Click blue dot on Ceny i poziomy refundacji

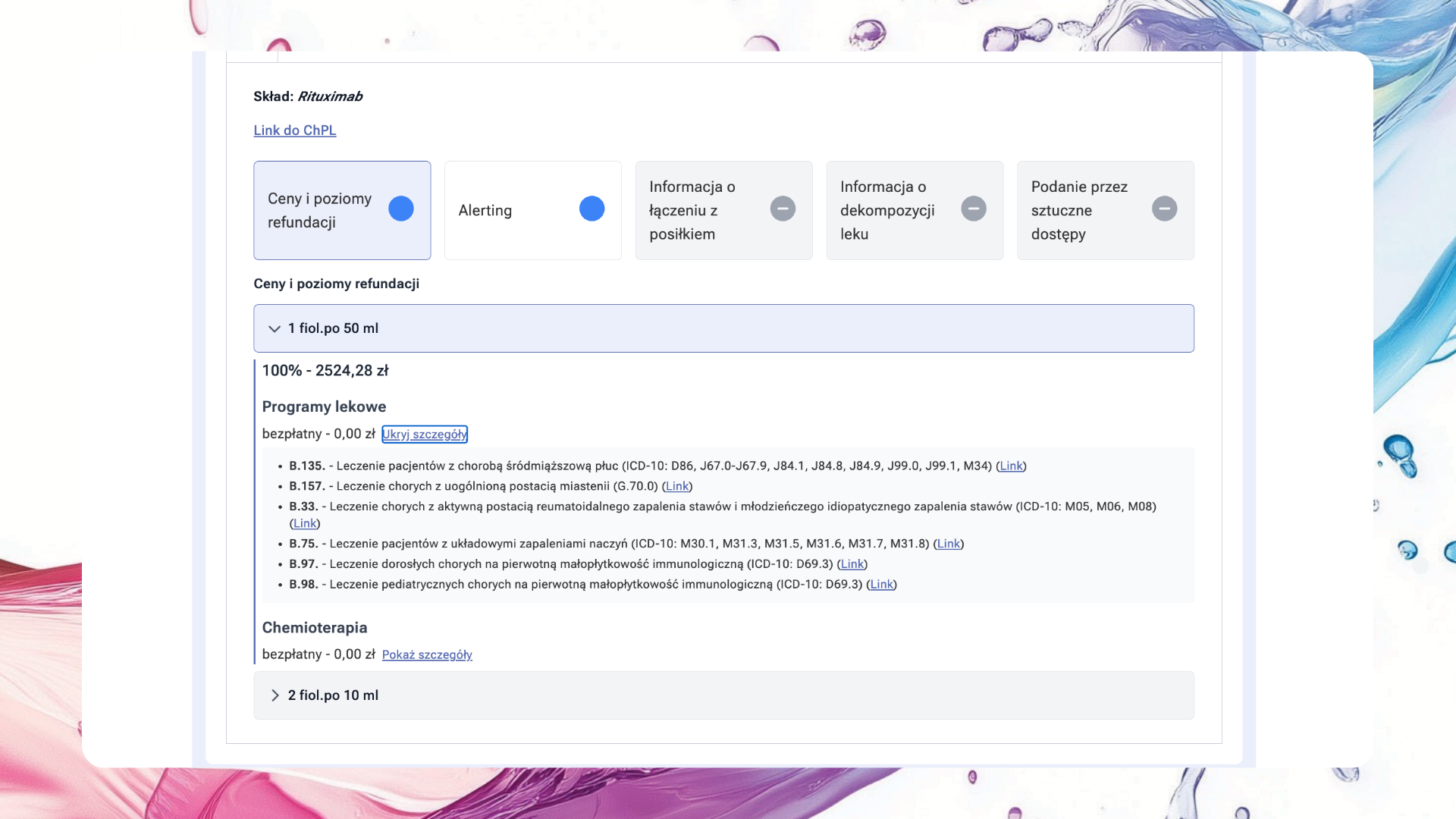point(400,209)
